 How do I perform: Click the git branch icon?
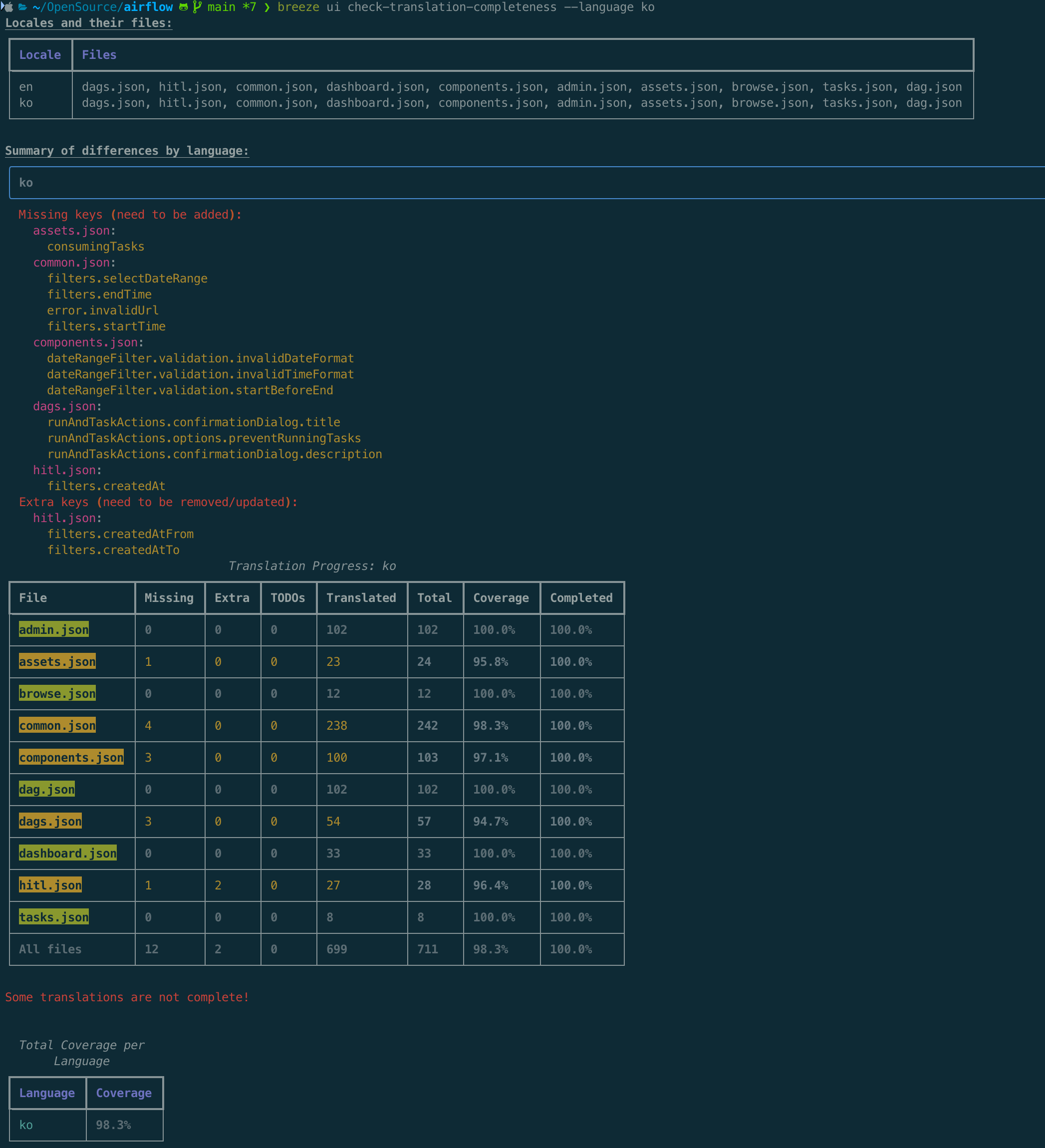197,7
